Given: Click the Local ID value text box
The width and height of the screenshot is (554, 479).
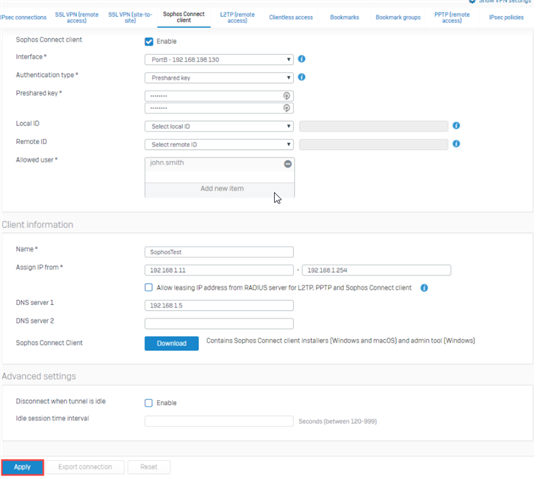Looking at the screenshot, I should pyautogui.click(x=374, y=126).
